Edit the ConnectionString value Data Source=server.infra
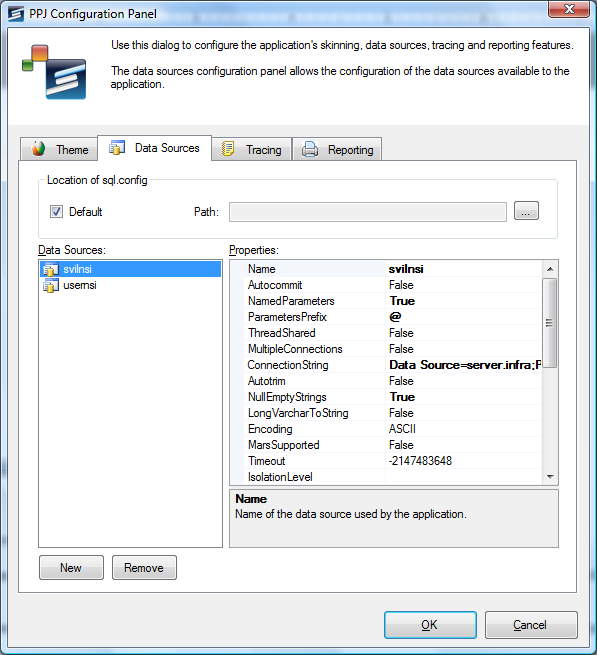This screenshot has height=655, width=597. (x=464, y=365)
